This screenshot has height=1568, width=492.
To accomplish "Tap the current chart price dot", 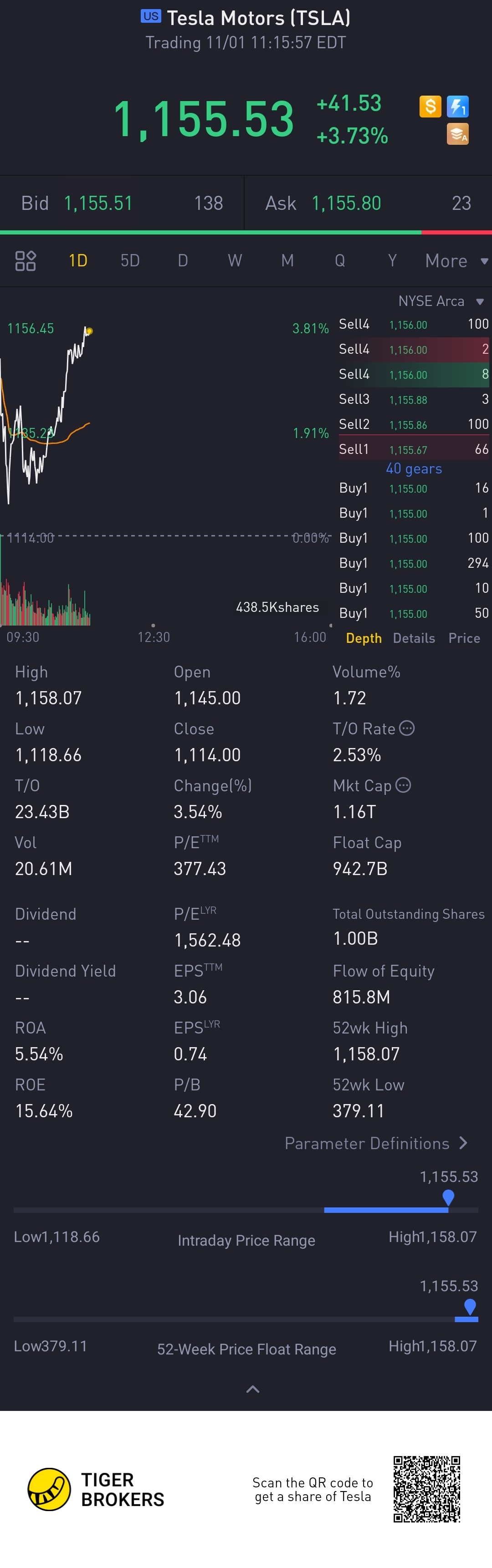I will coord(89,331).
